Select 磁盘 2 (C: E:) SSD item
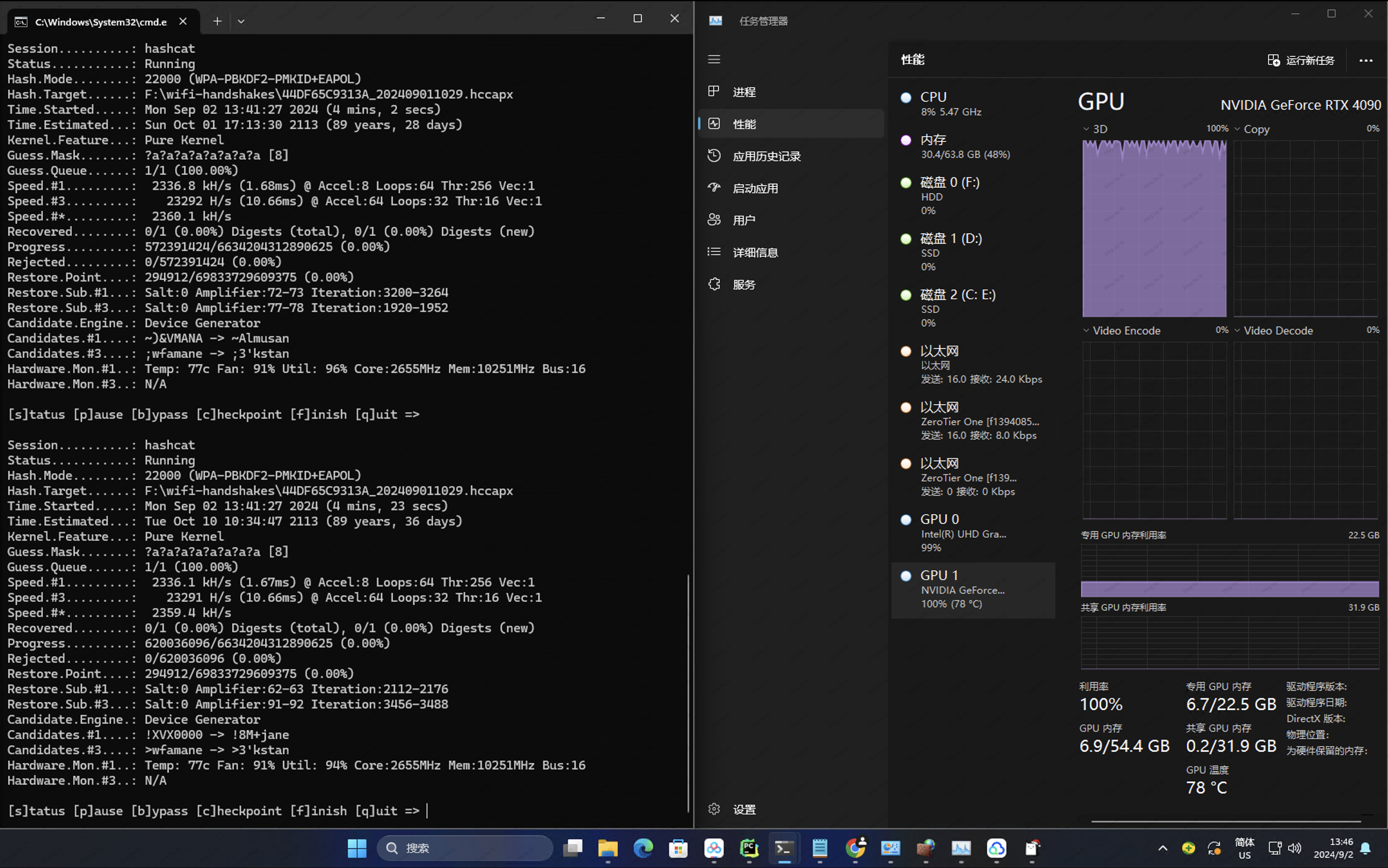Viewport: 1388px width, 868px height. coord(974,308)
